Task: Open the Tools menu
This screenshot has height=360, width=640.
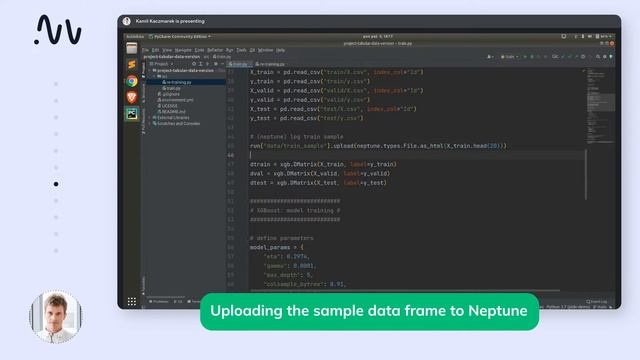Action: tap(242, 50)
